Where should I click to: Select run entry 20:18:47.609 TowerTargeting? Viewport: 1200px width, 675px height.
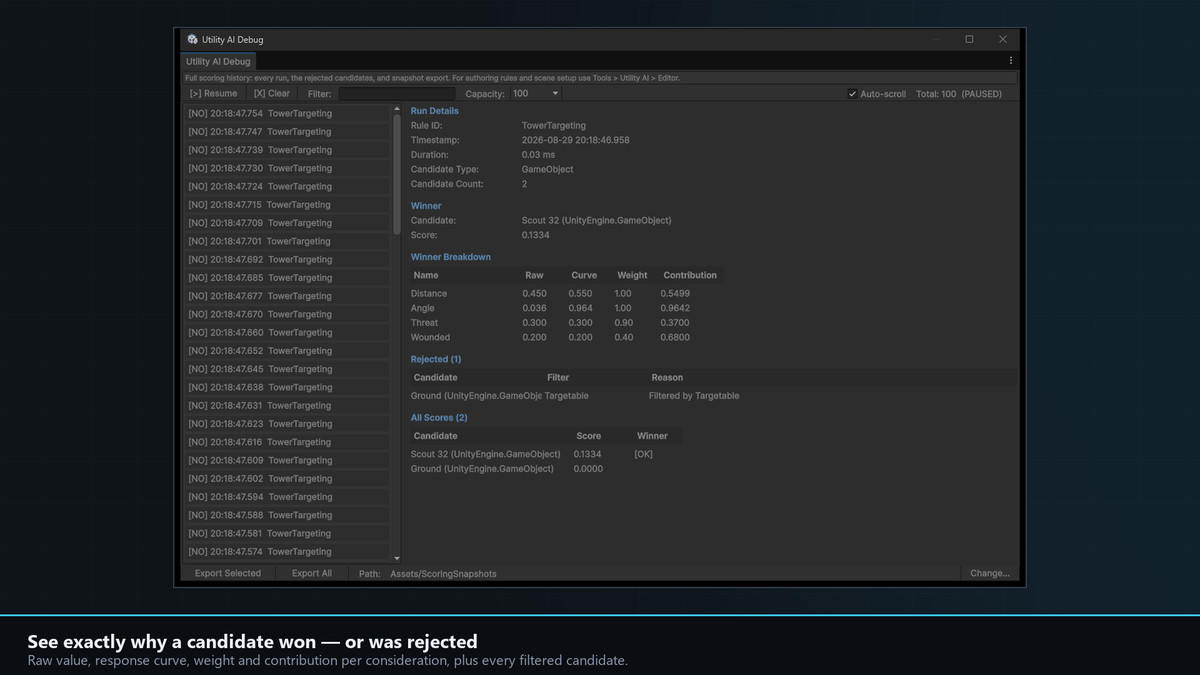click(287, 460)
